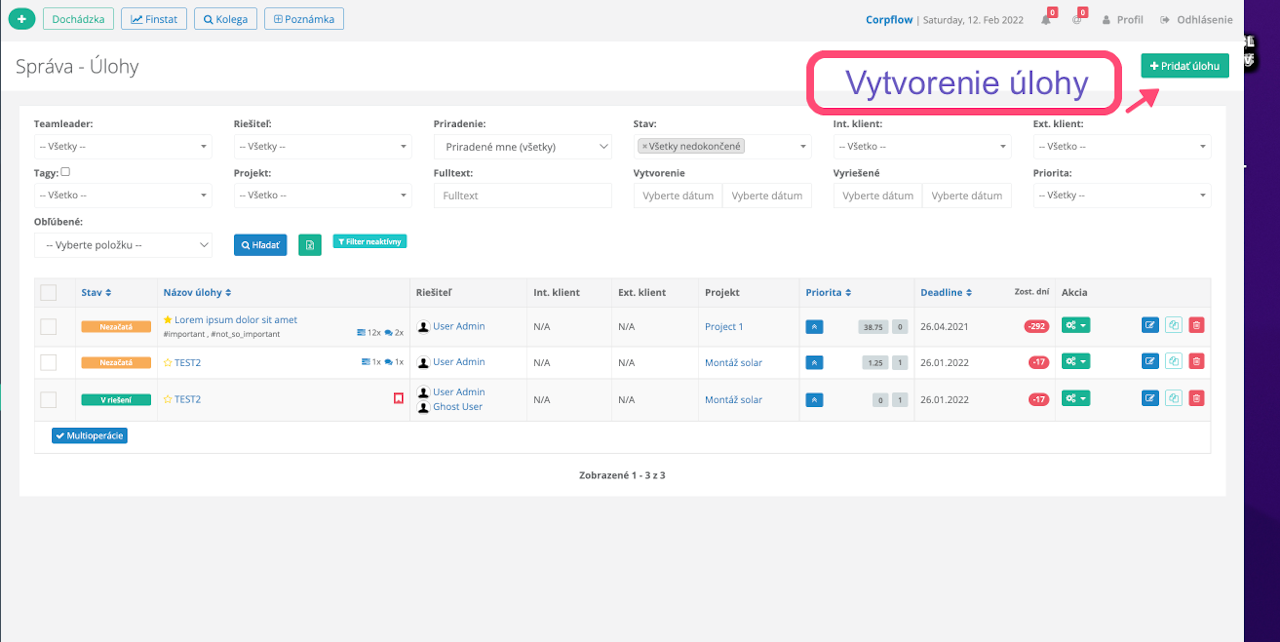Viewport: 1280px width, 642px height.
Task: Click the Pridať úlohu button
Action: tap(1185, 66)
